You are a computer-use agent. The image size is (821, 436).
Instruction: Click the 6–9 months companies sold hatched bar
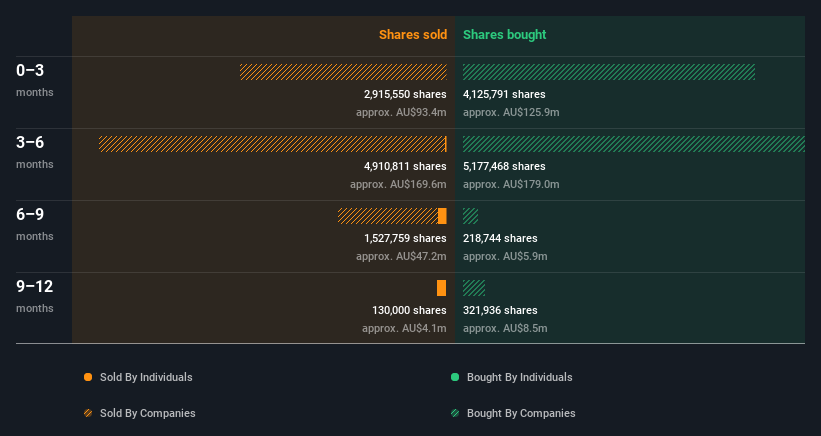click(x=388, y=216)
